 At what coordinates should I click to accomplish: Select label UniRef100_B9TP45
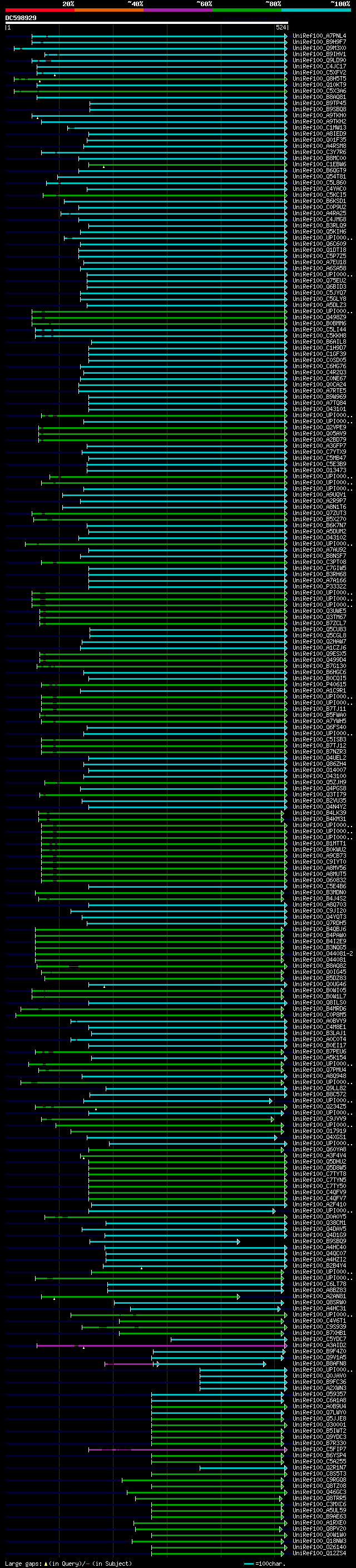coord(319,103)
